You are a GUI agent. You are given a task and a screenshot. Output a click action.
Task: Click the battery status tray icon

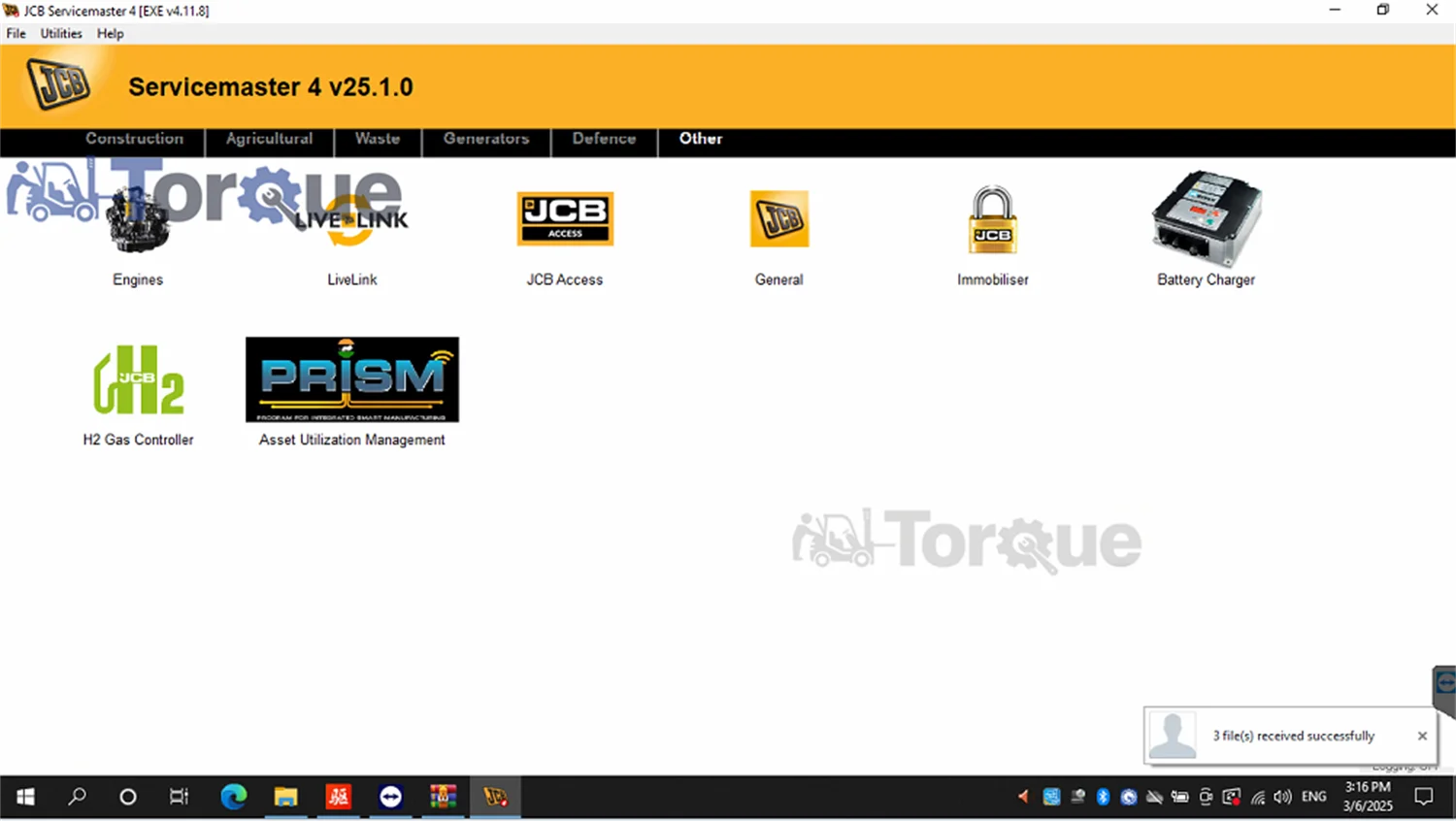pos(1179,797)
